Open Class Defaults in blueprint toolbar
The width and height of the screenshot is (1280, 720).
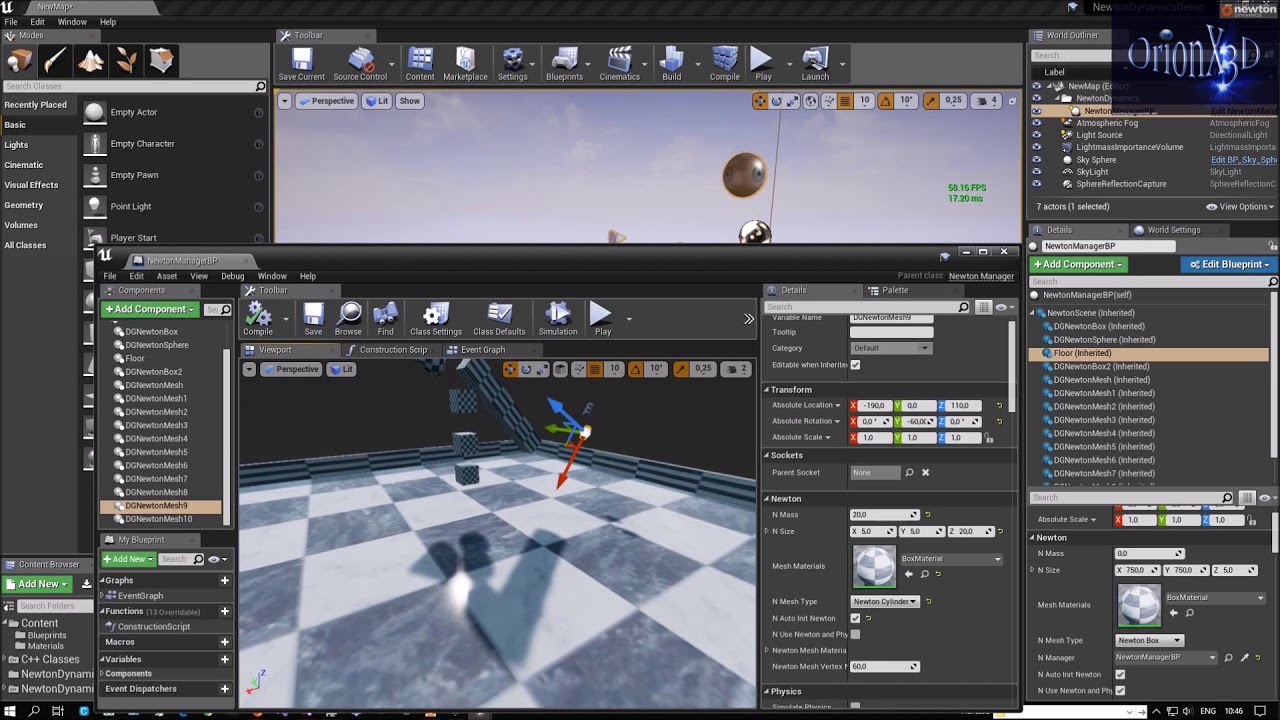point(499,319)
